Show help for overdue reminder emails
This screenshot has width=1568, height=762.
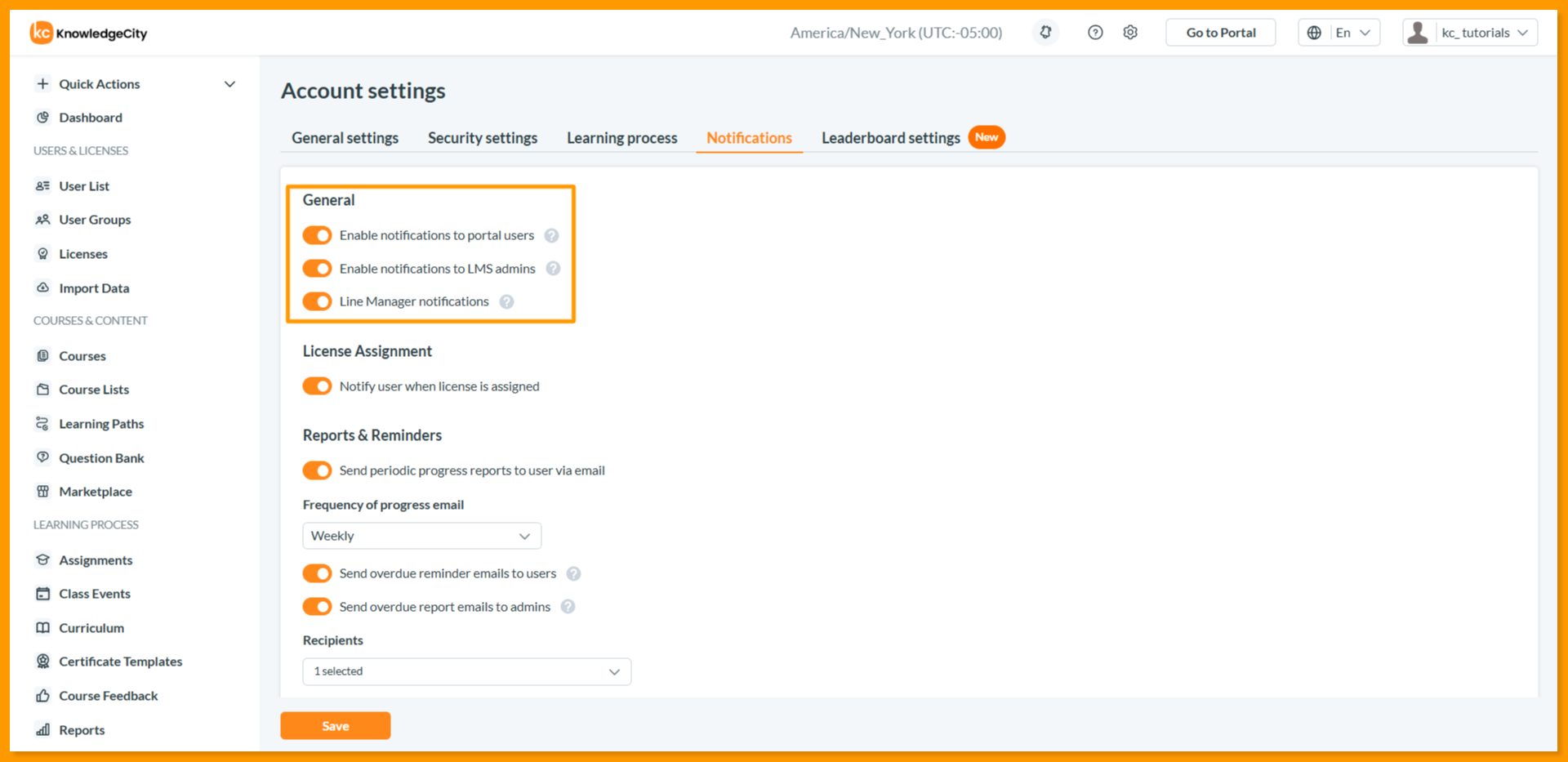pyautogui.click(x=574, y=574)
